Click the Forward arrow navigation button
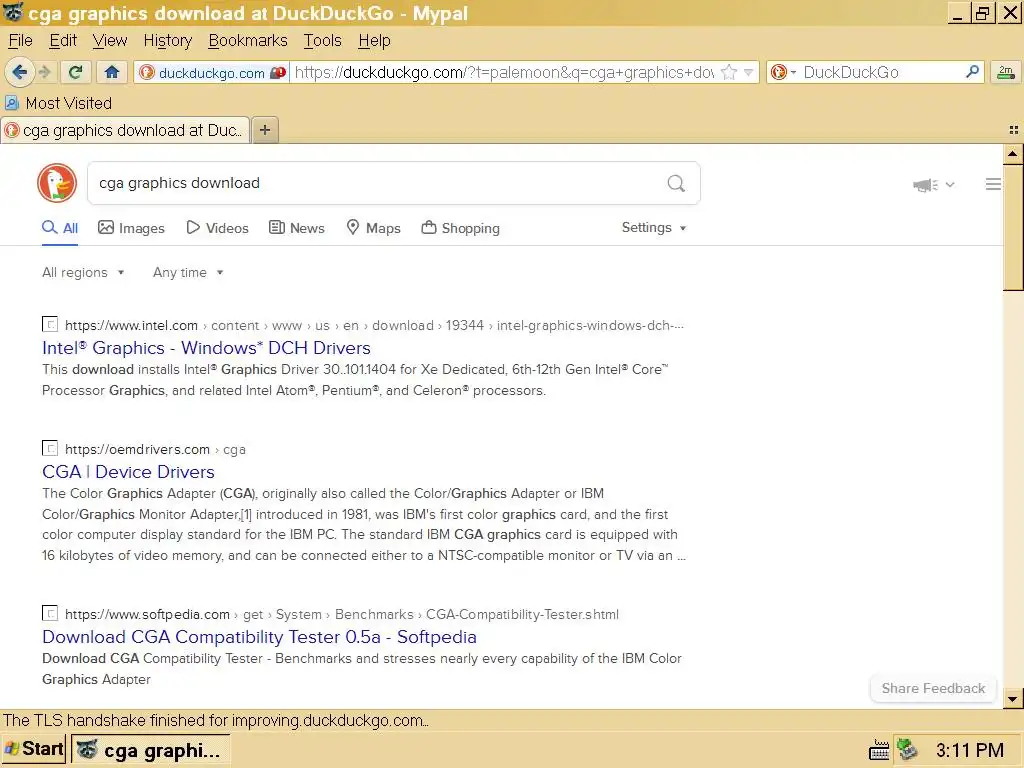1024x768 pixels. (44, 72)
